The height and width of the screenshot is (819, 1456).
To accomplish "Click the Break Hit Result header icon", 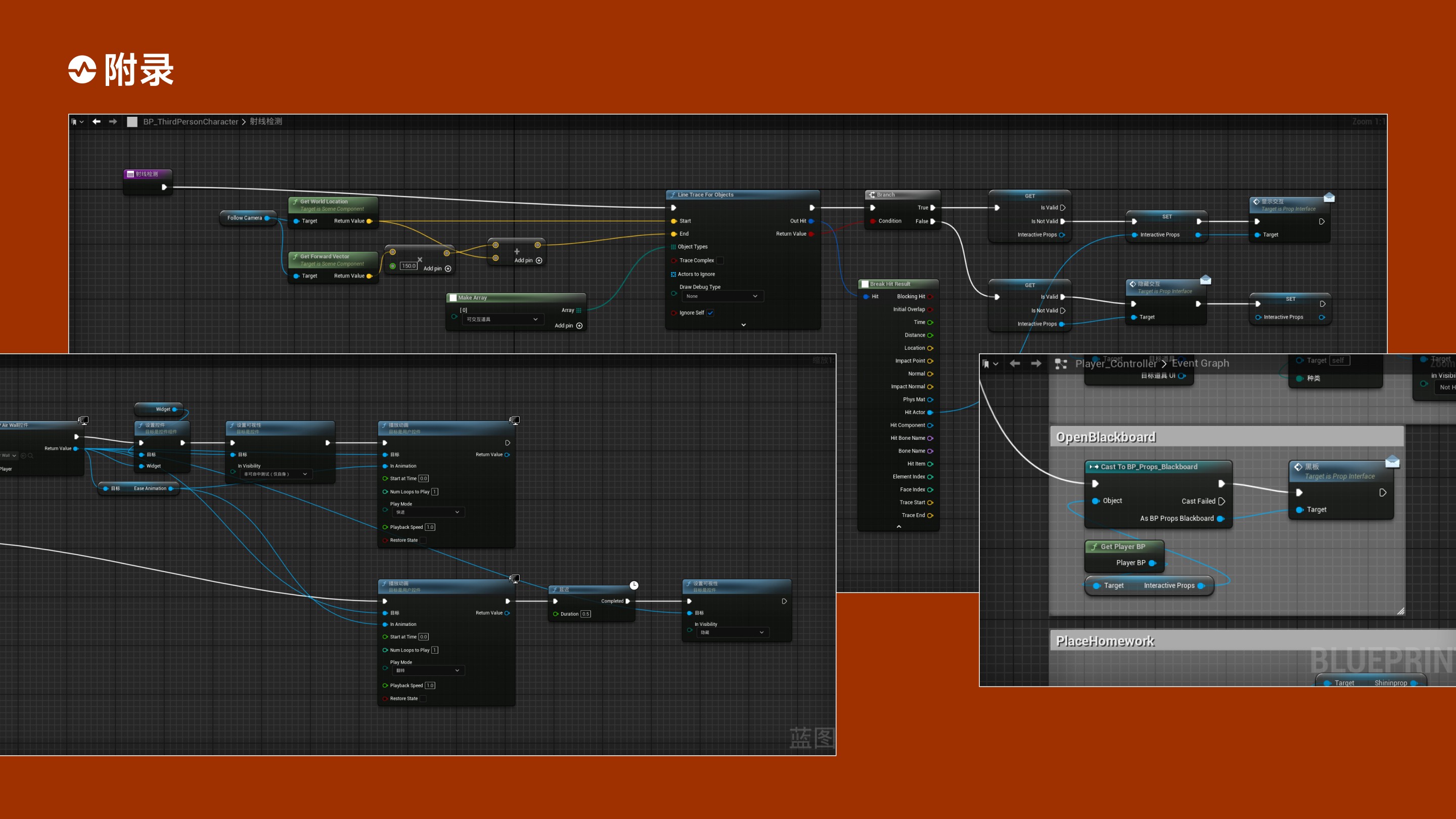I will pyautogui.click(x=865, y=284).
